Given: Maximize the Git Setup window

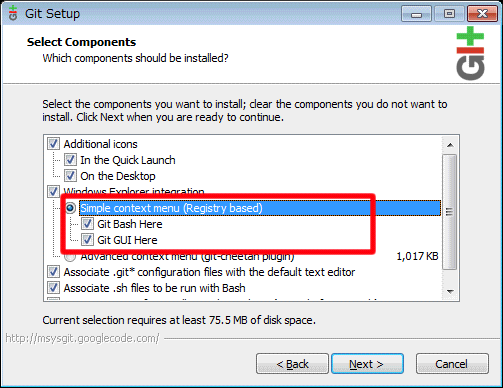Looking at the screenshot, I should (x=449, y=14).
